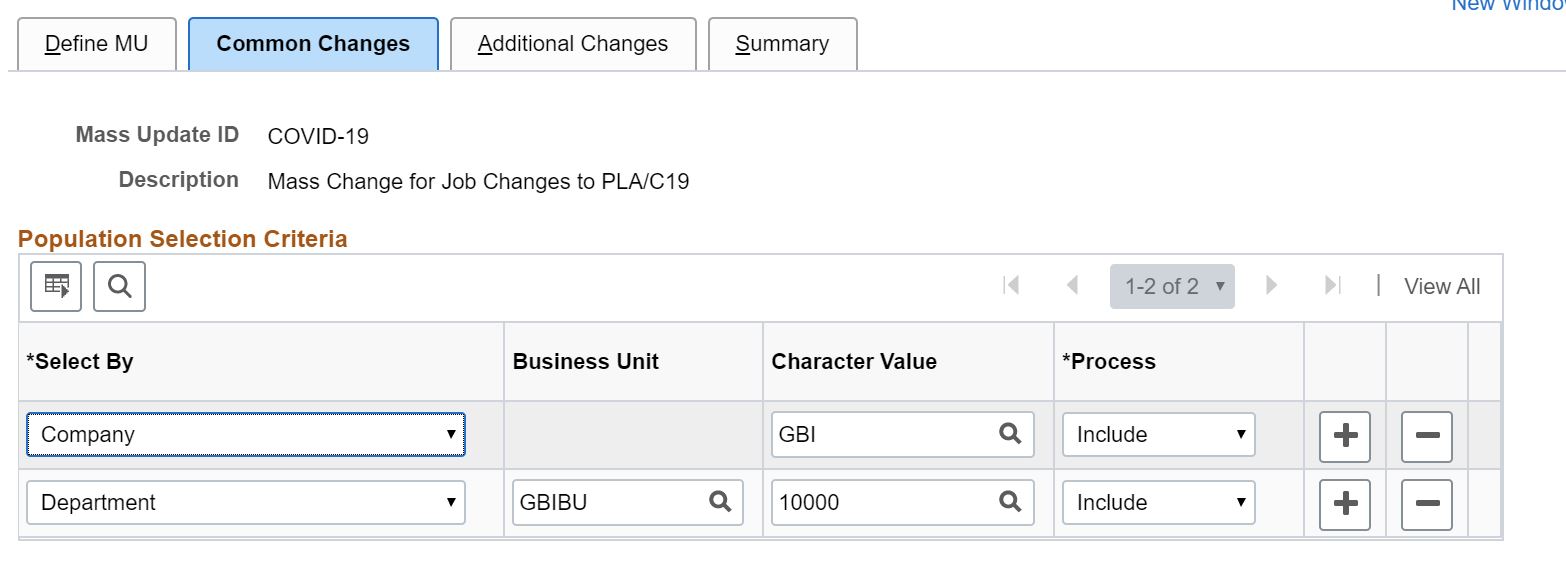Expand the Include dropdown in Department row
This screenshot has height=571, width=1566.
click(x=1158, y=502)
